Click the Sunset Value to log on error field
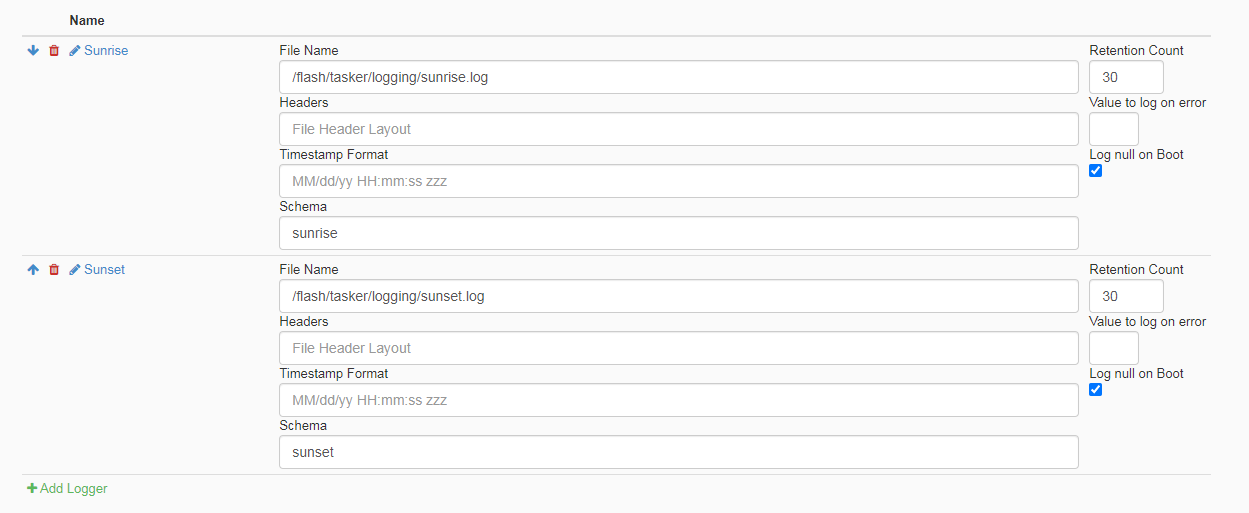Screen dimensions: 1249x513 tap(1114, 348)
